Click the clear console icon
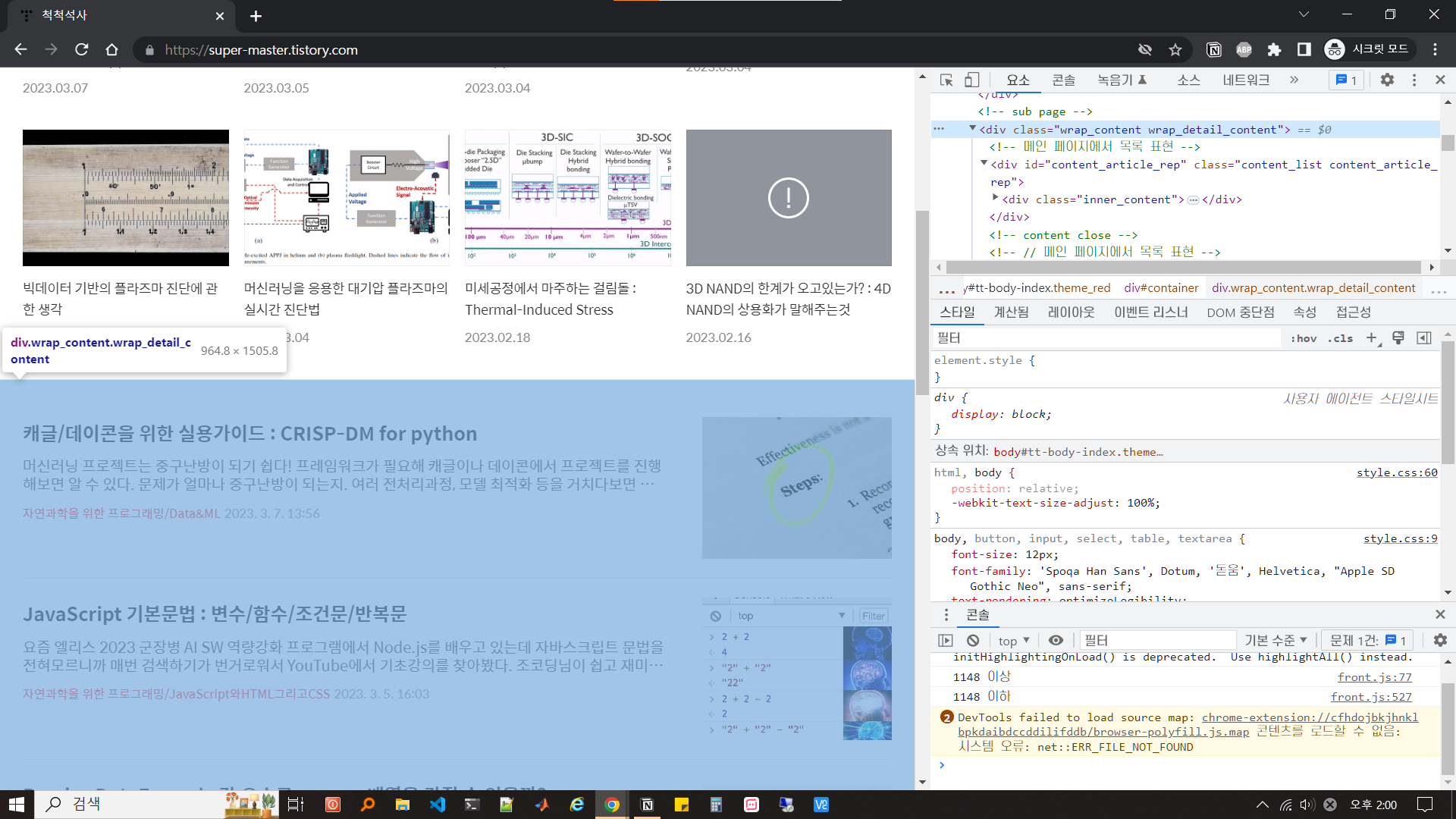Viewport: 1456px width, 819px height. (x=973, y=640)
